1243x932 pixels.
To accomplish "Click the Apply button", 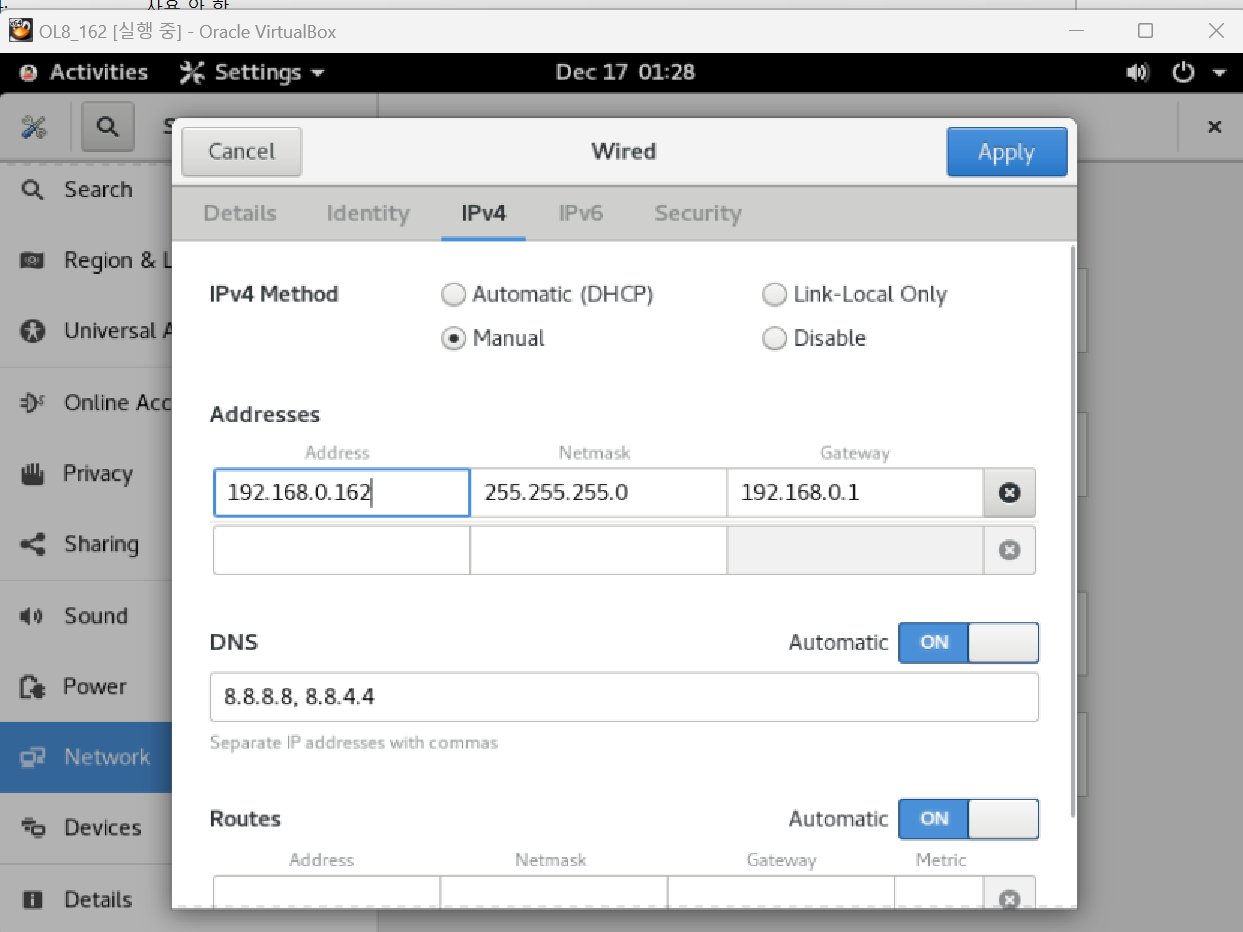I will click(x=1006, y=152).
